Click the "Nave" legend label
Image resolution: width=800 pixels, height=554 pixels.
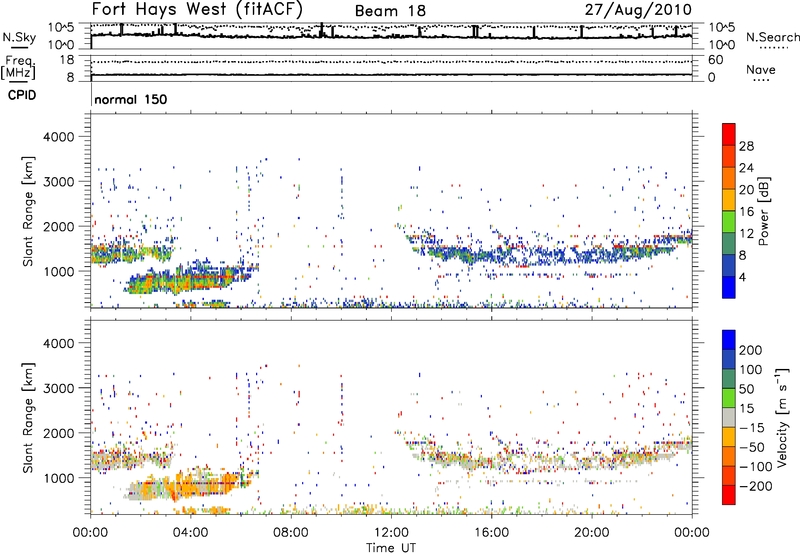click(760, 69)
